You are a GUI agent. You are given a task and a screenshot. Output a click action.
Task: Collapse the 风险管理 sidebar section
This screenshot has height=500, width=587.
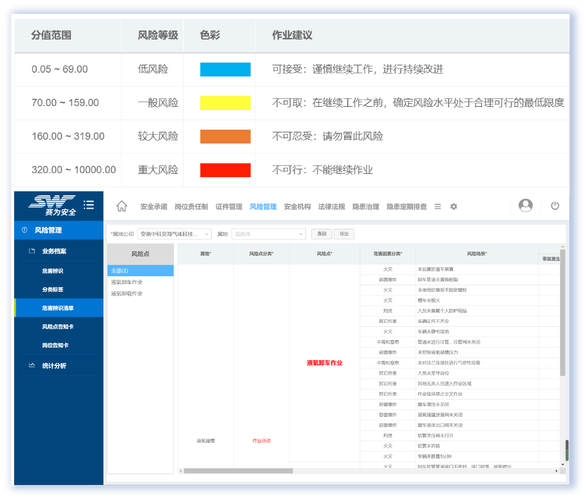[59, 230]
